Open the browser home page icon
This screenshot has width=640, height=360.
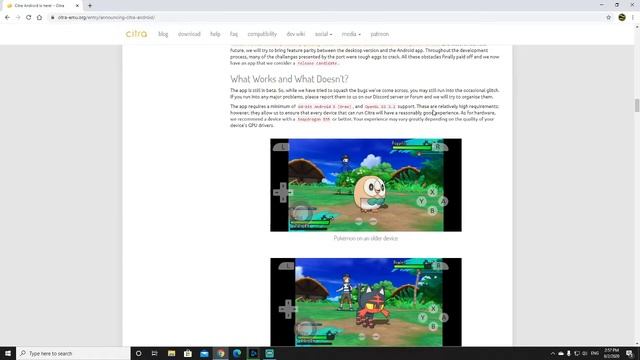click(39, 18)
